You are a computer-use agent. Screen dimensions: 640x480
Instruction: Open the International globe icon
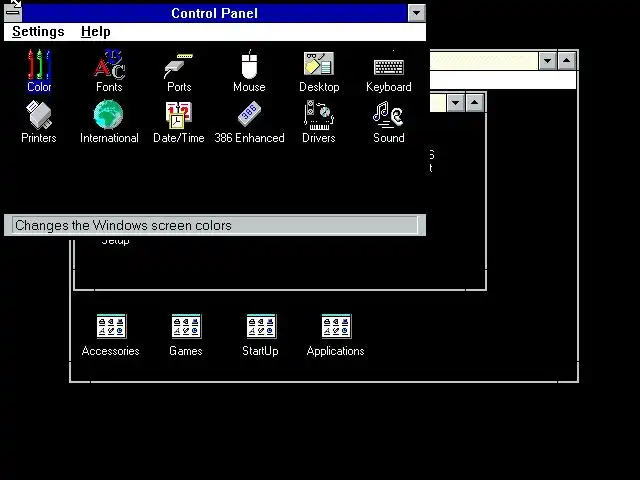109,122
